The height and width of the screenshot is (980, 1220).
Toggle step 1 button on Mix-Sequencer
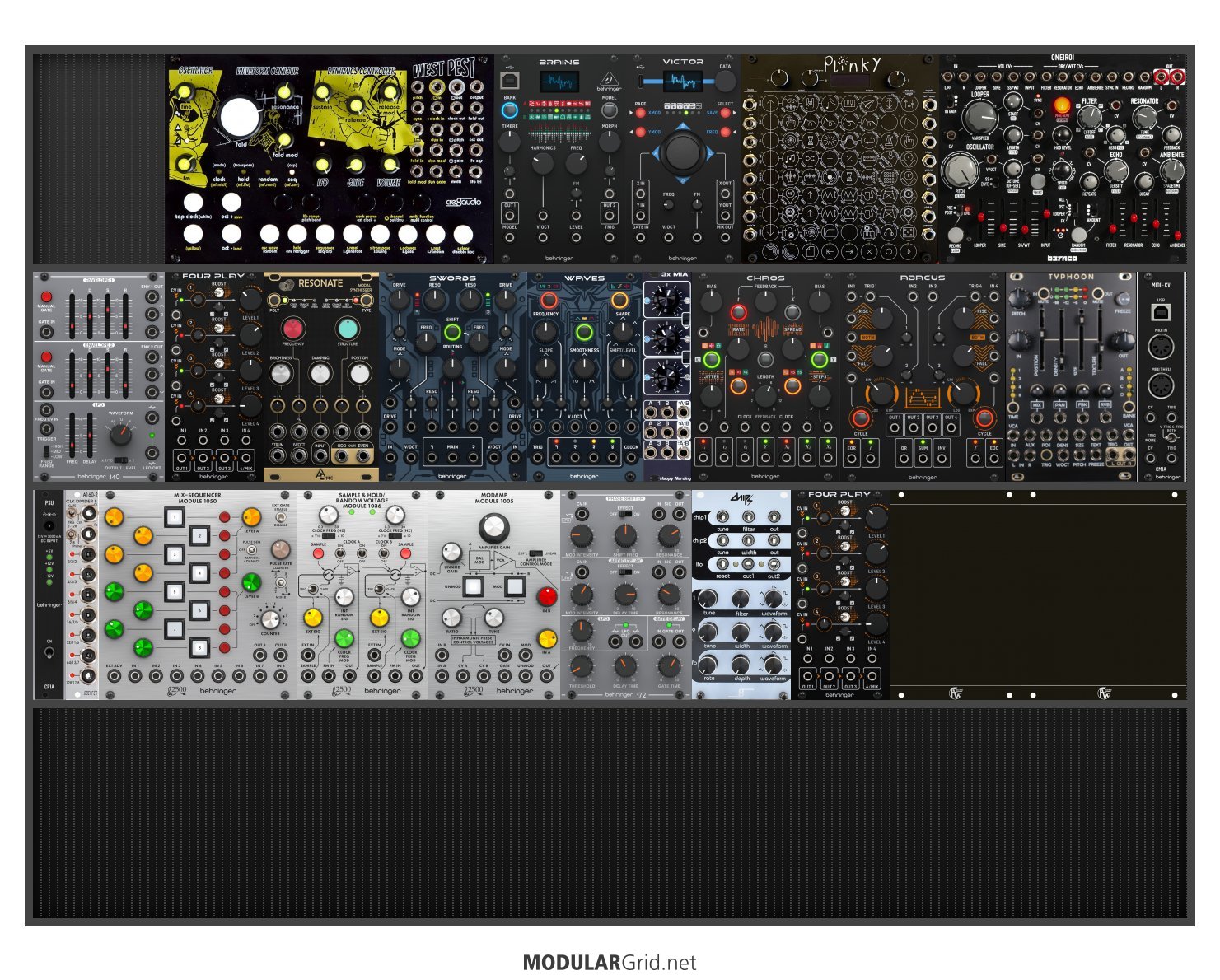(x=175, y=517)
